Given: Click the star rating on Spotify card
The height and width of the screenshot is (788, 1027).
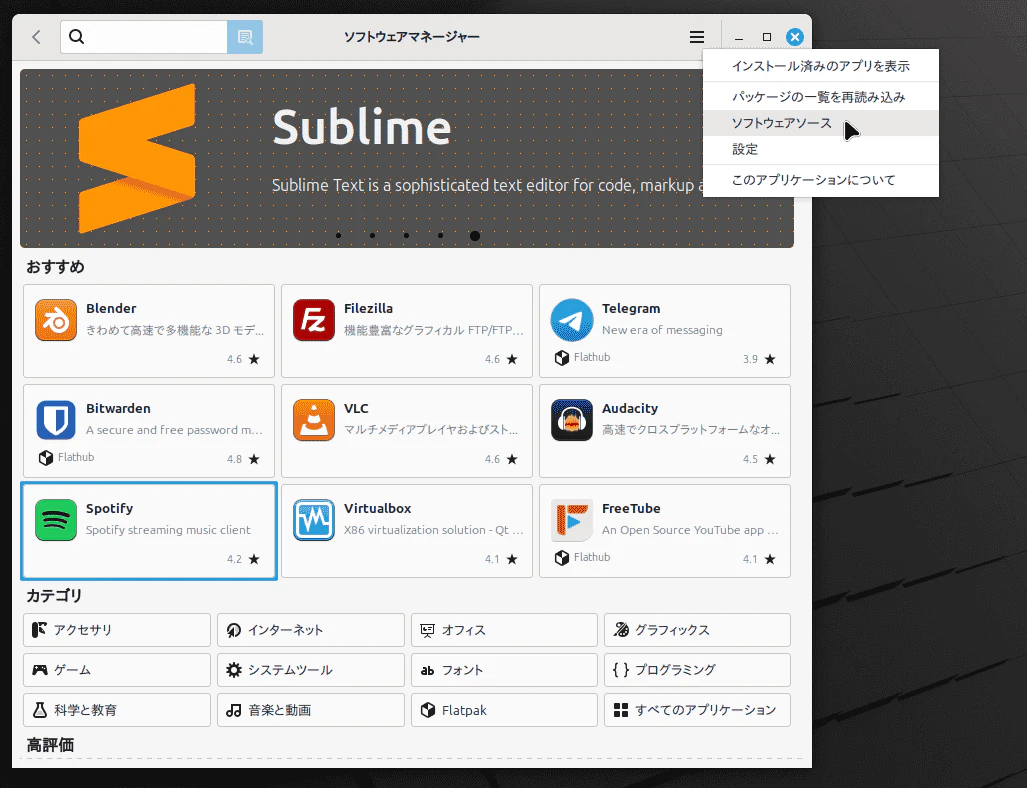Looking at the screenshot, I should (244, 559).
